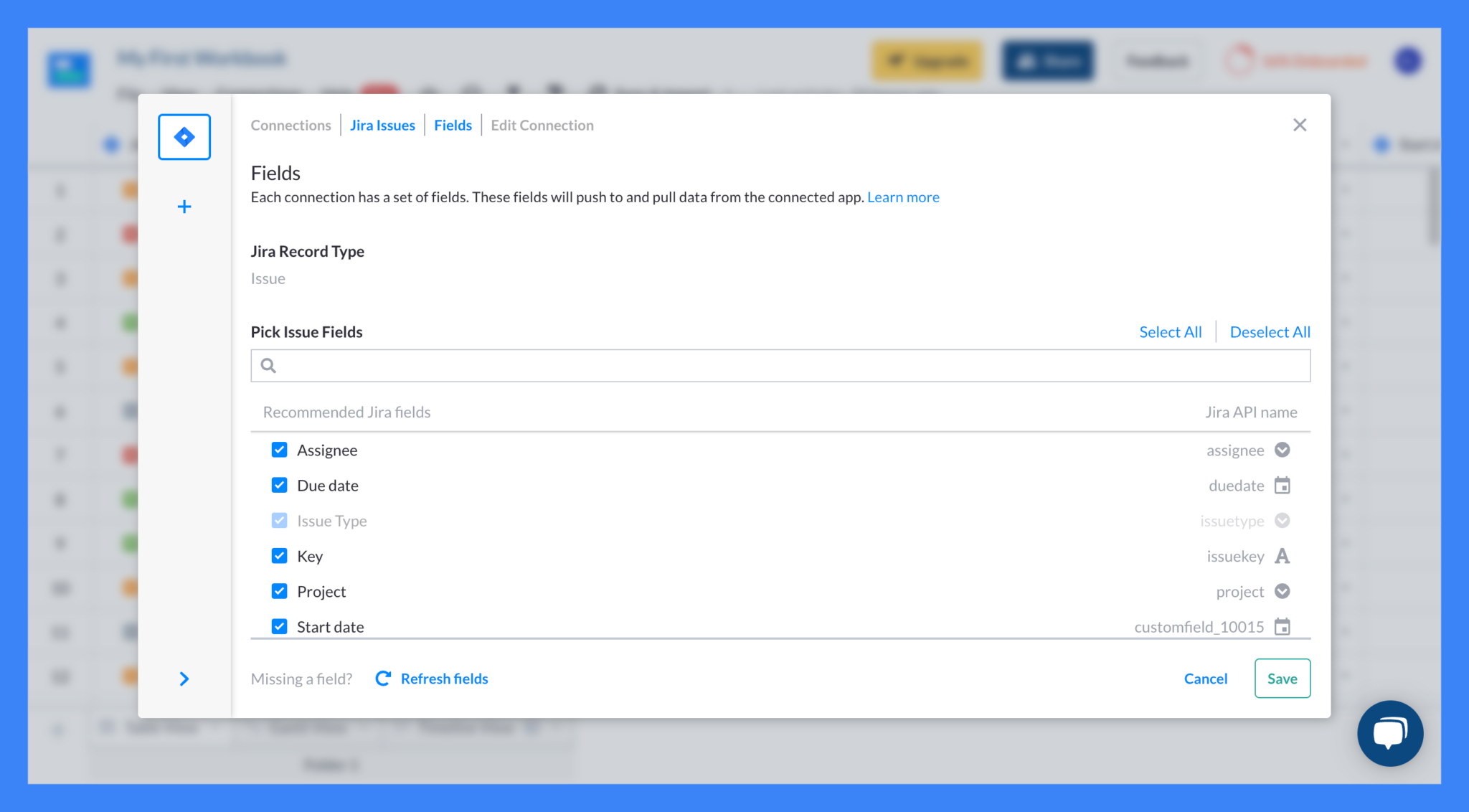Click duedate calendar type icon
Image resolution: width=1469 pixels, height=812 pixels.
point(1283,486)
